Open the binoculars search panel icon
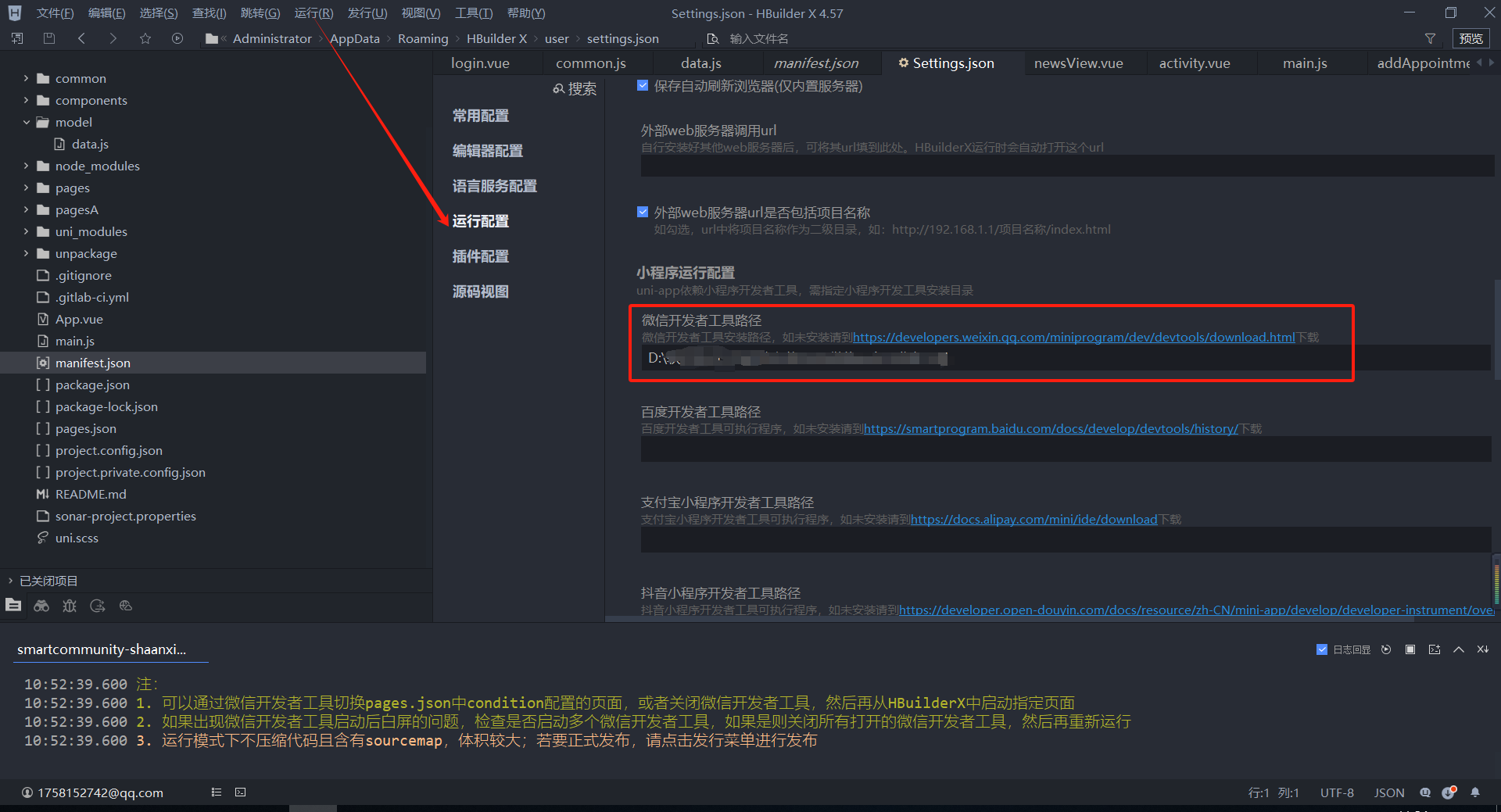The image size is (1501, 812). [41, 606]
